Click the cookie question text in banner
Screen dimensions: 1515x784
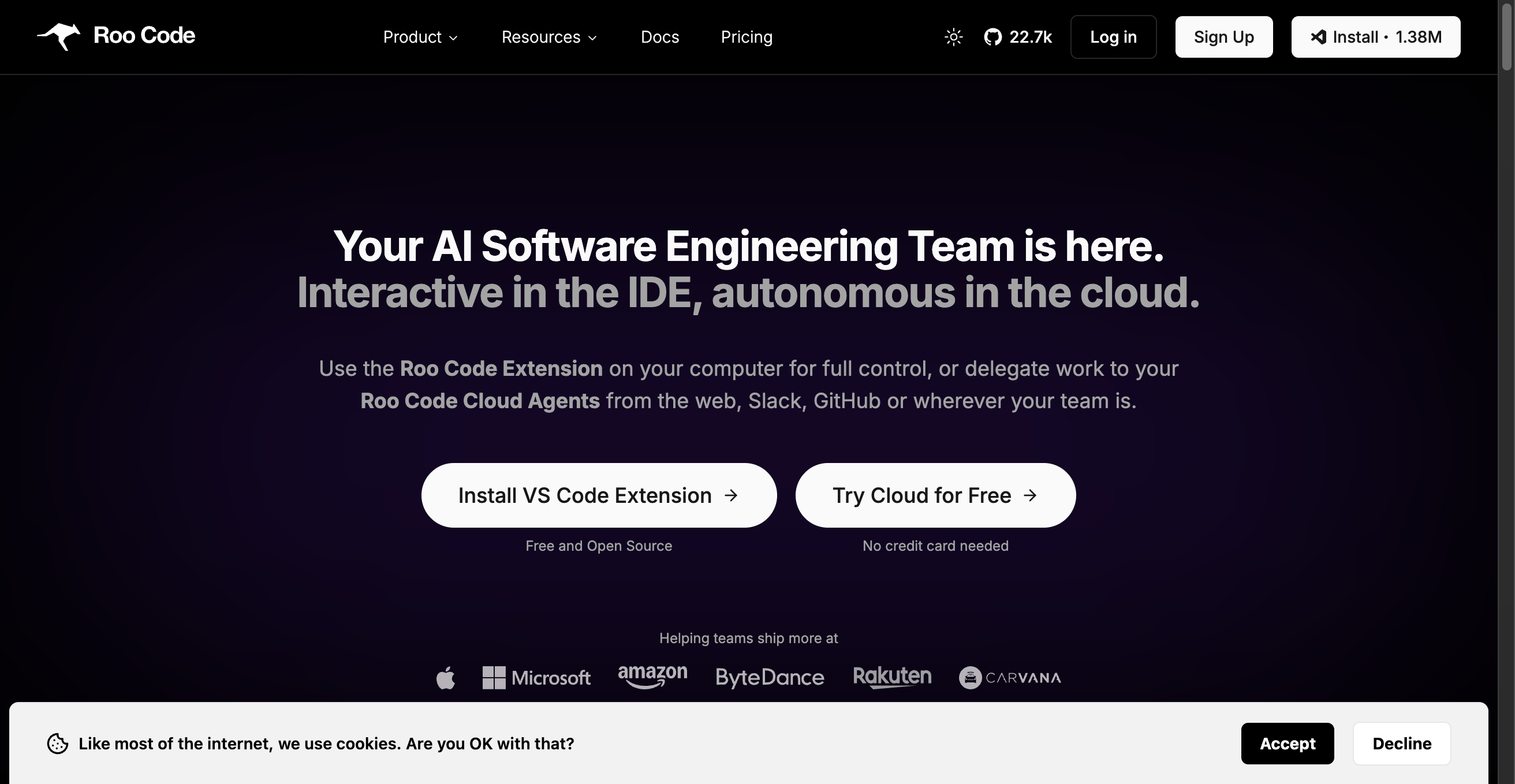tap(326, 744)
